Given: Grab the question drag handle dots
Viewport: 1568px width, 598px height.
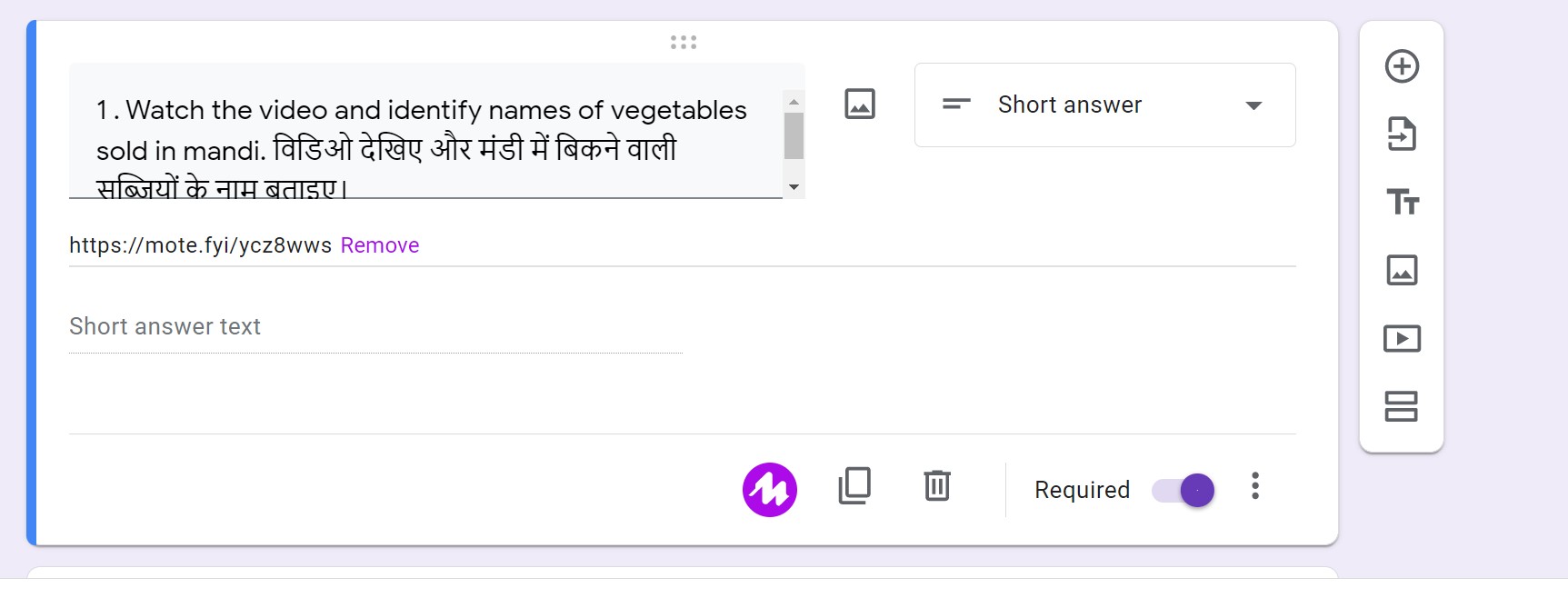Looking at the screenshot, I should pos(683,41).
